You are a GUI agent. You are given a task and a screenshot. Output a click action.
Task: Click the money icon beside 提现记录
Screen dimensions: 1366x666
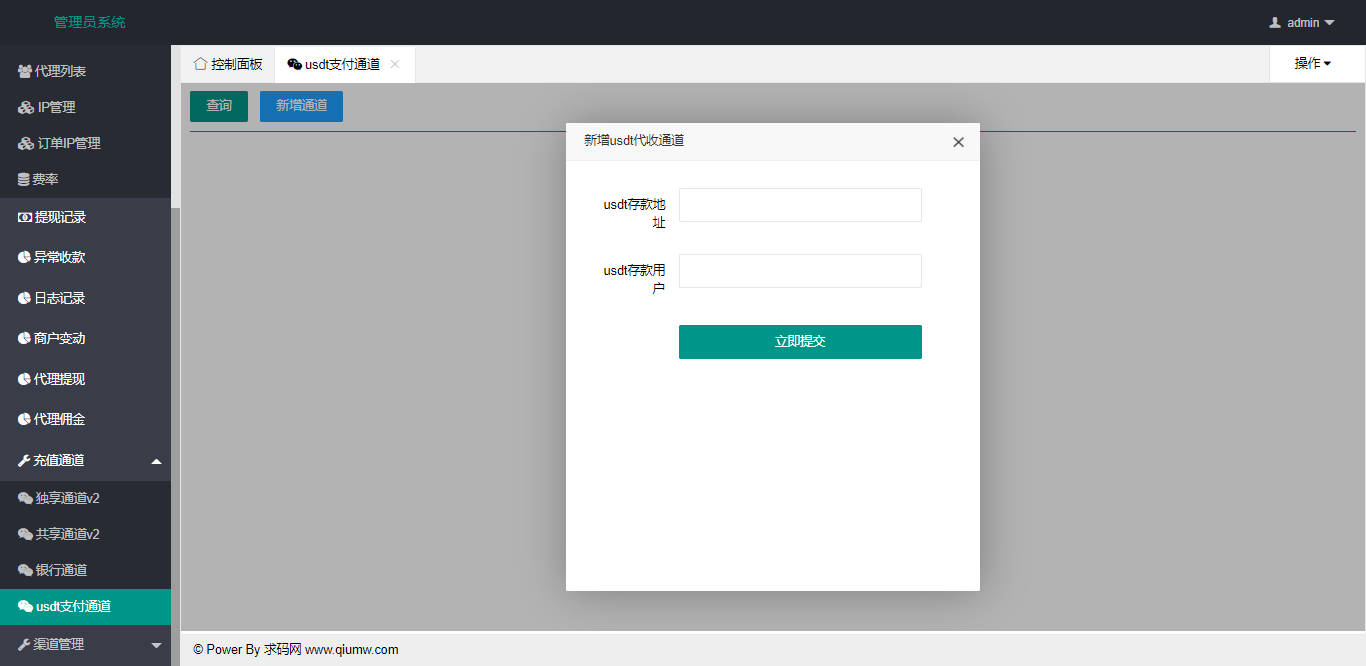point(25,217)
